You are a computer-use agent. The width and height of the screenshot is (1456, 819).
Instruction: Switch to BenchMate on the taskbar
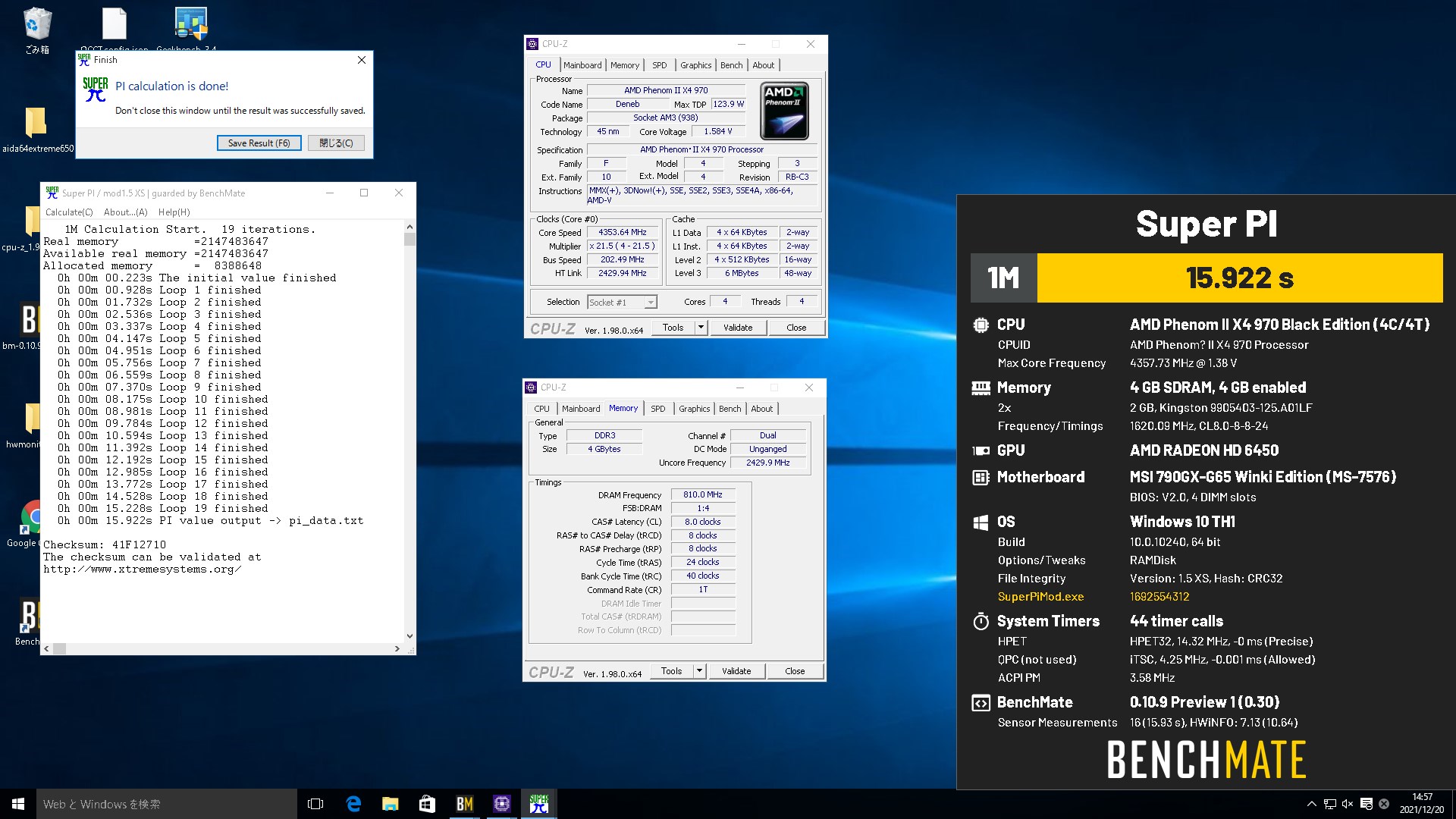(x=464, y=804)
